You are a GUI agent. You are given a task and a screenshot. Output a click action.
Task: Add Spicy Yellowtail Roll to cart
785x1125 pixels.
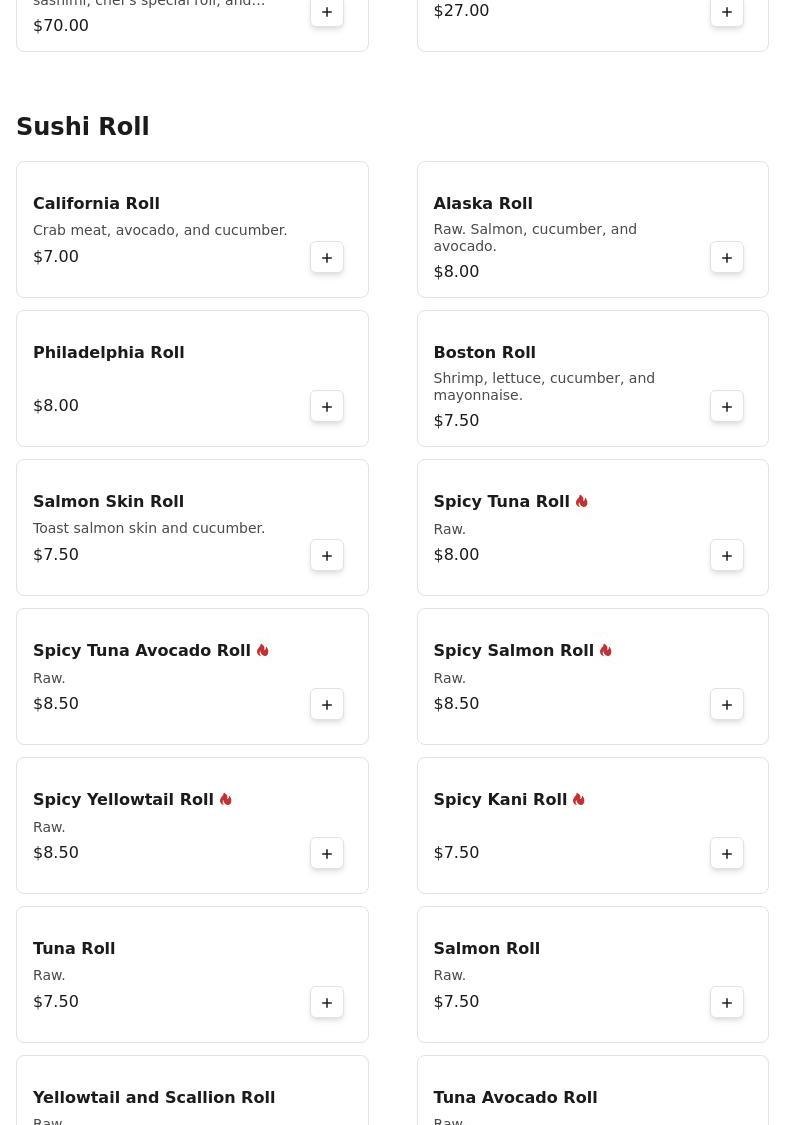(x=327, y=854)
